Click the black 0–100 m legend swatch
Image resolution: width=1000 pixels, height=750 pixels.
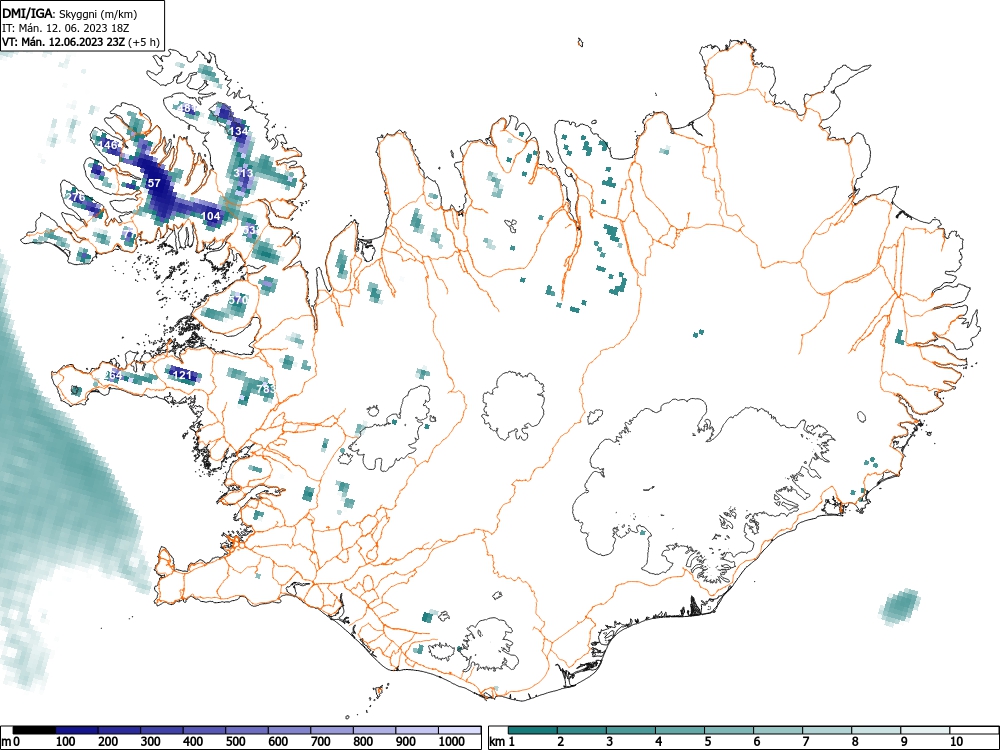pos(34,730)
